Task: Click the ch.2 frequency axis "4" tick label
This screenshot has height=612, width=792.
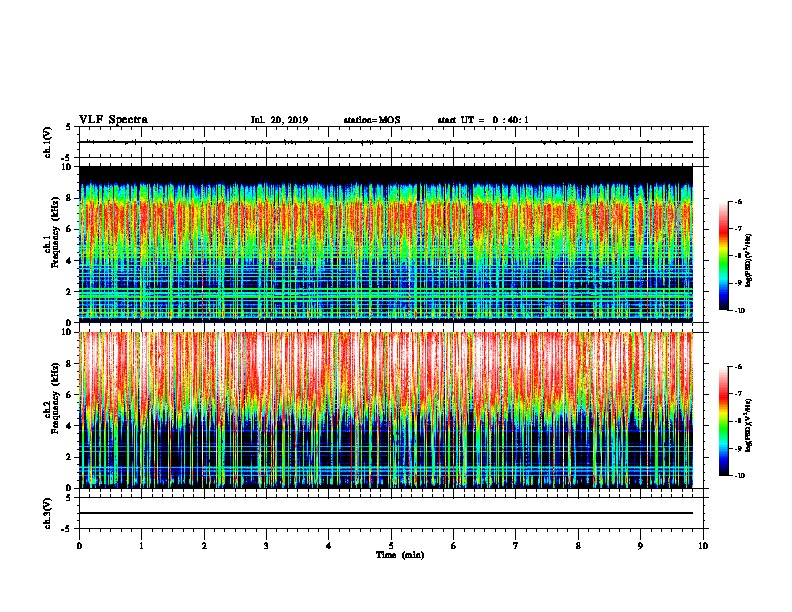Action: click(70, 426)
